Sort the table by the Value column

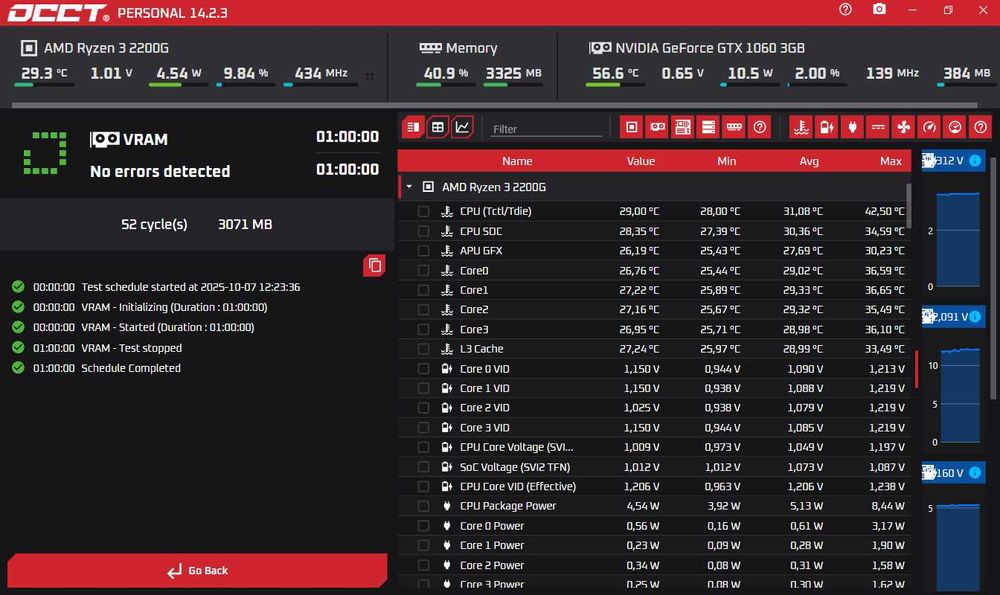click(640, 161)
